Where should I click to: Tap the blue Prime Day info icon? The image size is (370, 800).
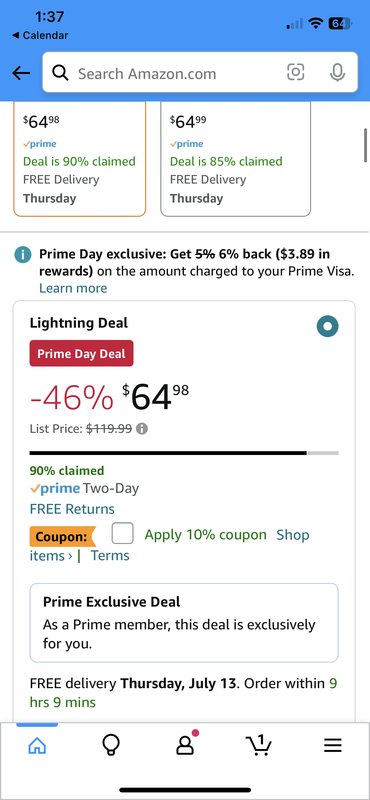tap(22, 255)
